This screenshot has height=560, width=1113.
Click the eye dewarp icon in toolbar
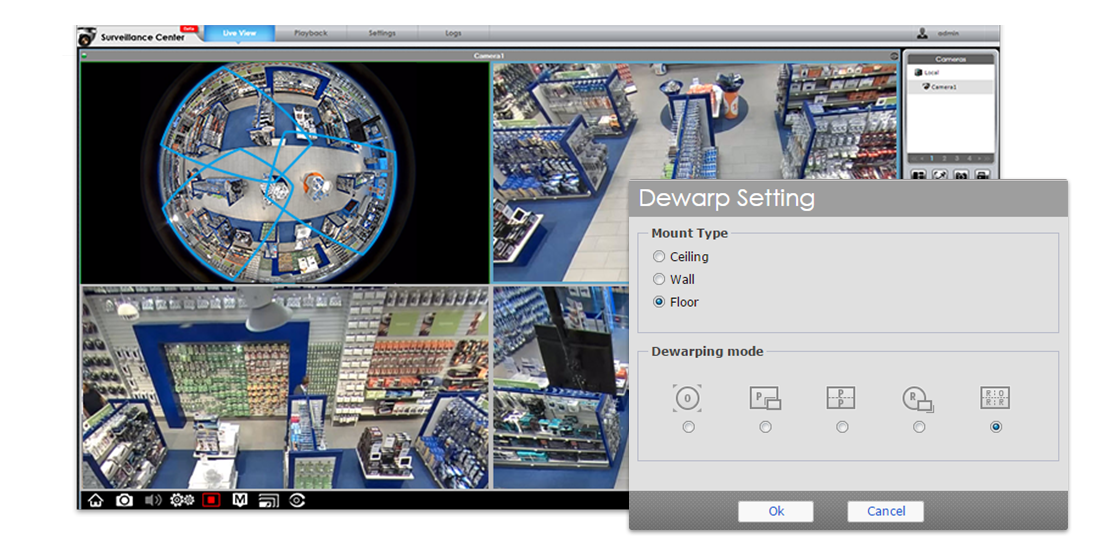click(297, 500)
